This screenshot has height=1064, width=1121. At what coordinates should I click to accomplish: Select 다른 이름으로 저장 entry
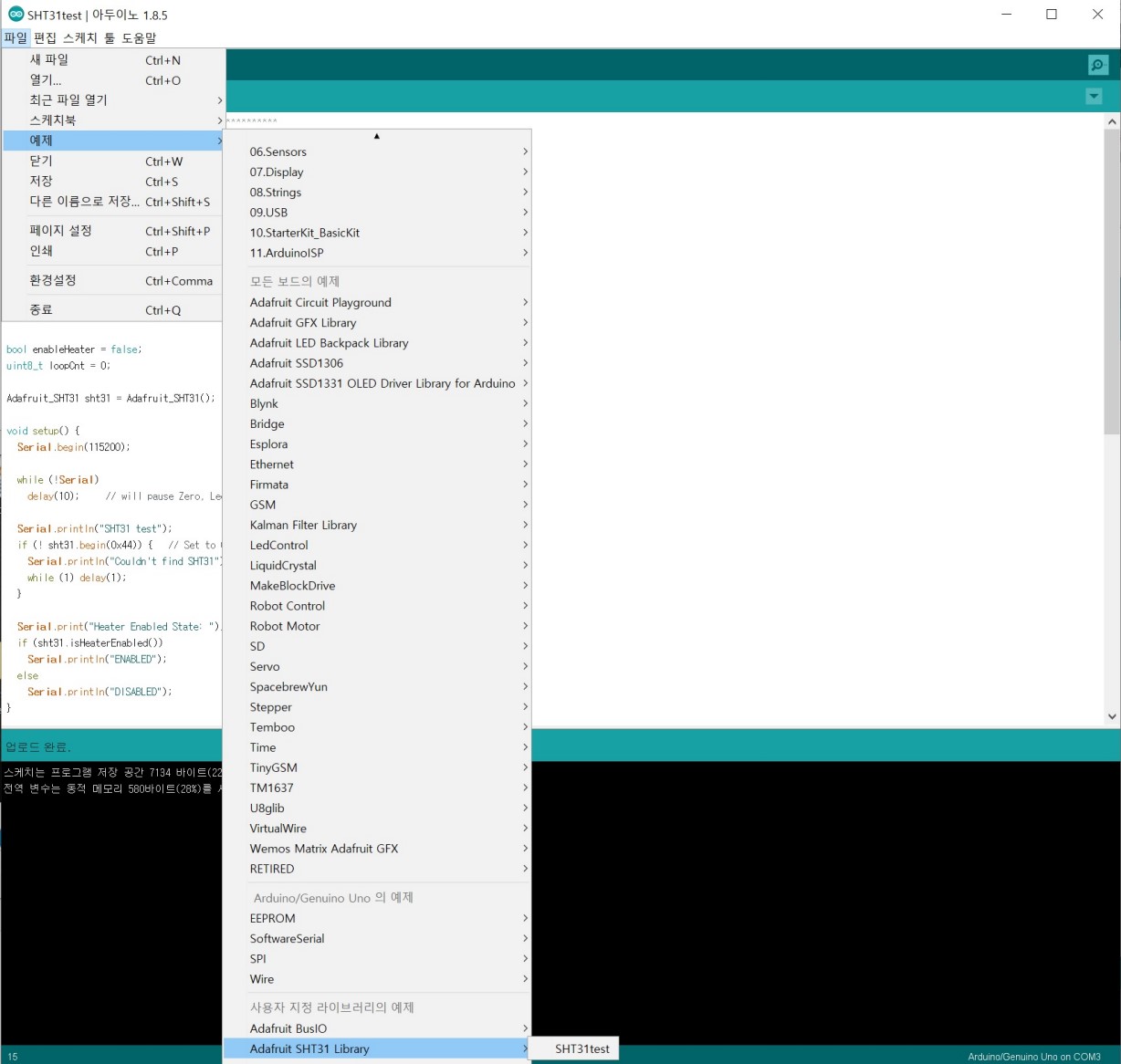pos(113,202)
